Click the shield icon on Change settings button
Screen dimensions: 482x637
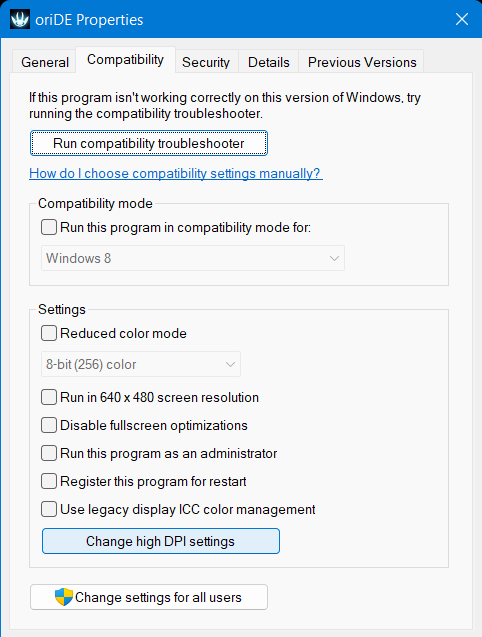[x=64, y=597]
